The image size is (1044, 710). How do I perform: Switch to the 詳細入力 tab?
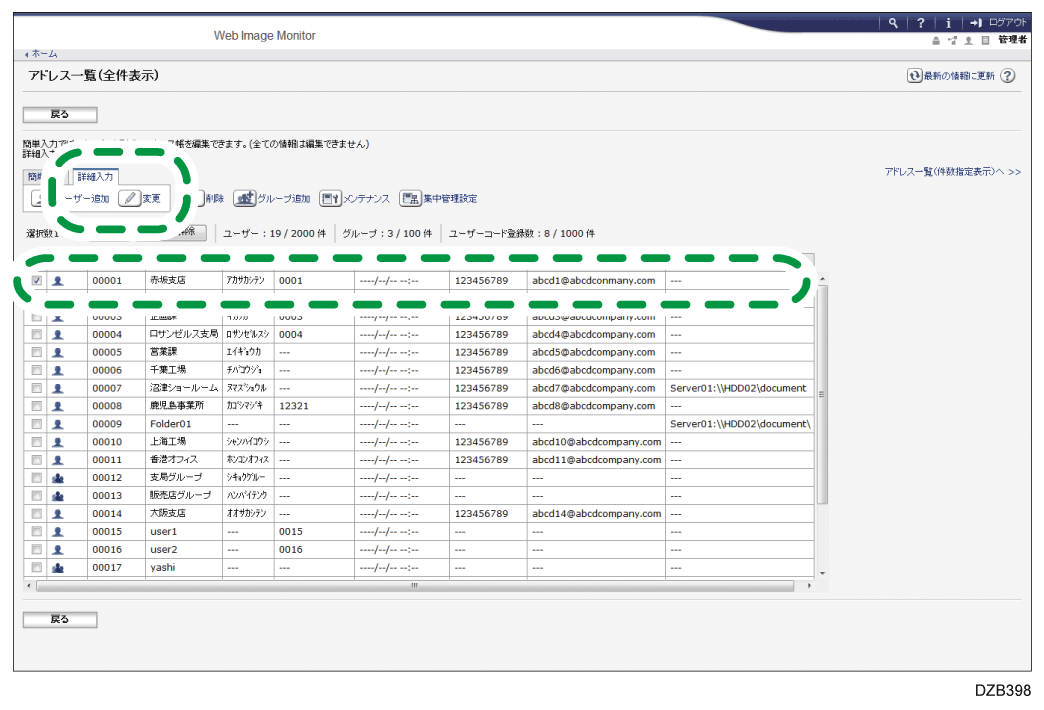(95, 177)
